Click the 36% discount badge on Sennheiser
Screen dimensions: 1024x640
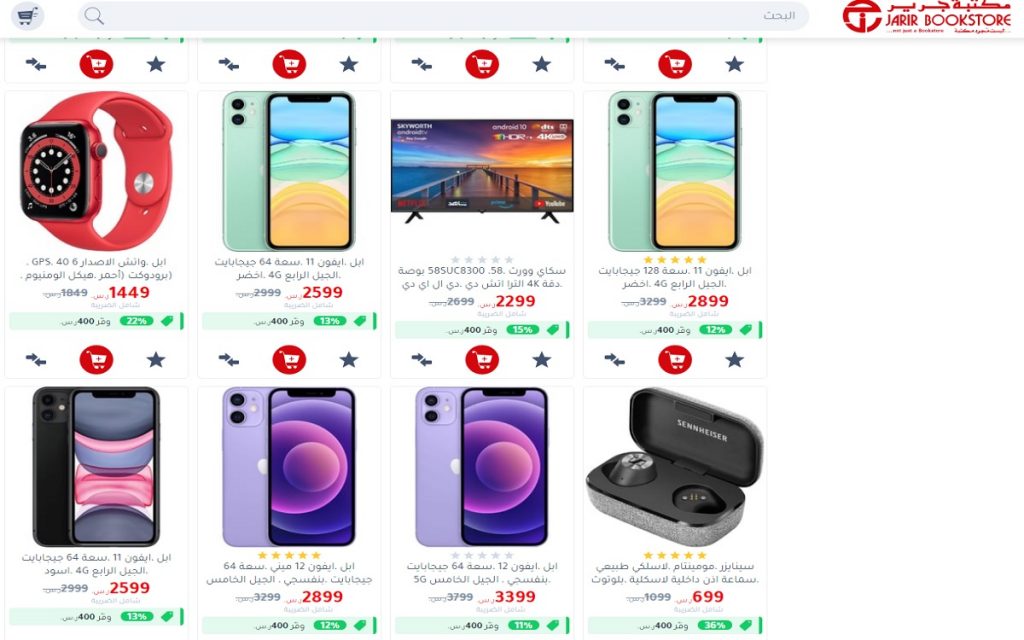pyautogui.click(x=715, y=625)
